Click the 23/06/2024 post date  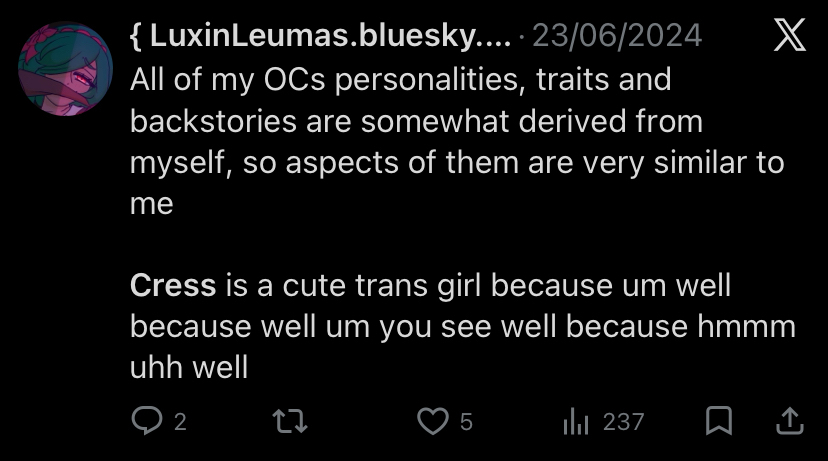pyautogui.click(x=617, y=37)
